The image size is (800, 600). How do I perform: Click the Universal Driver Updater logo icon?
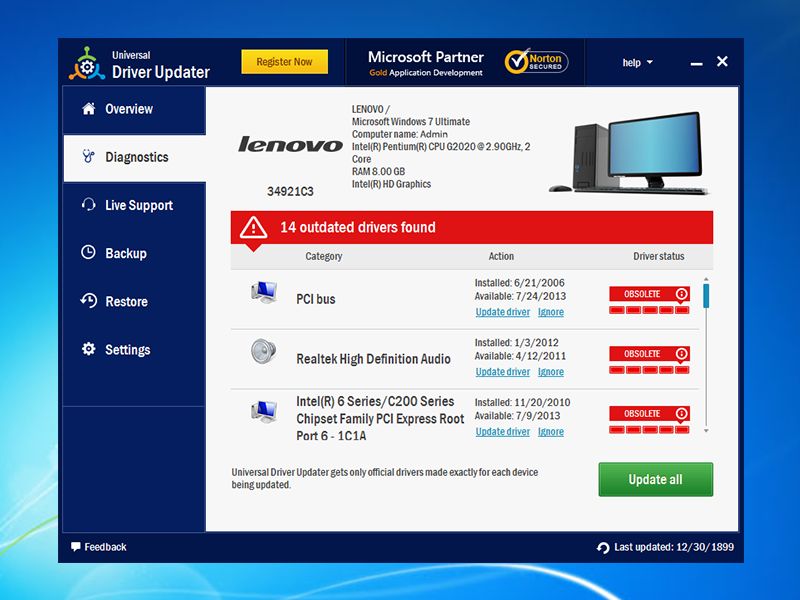click(86, 63)
